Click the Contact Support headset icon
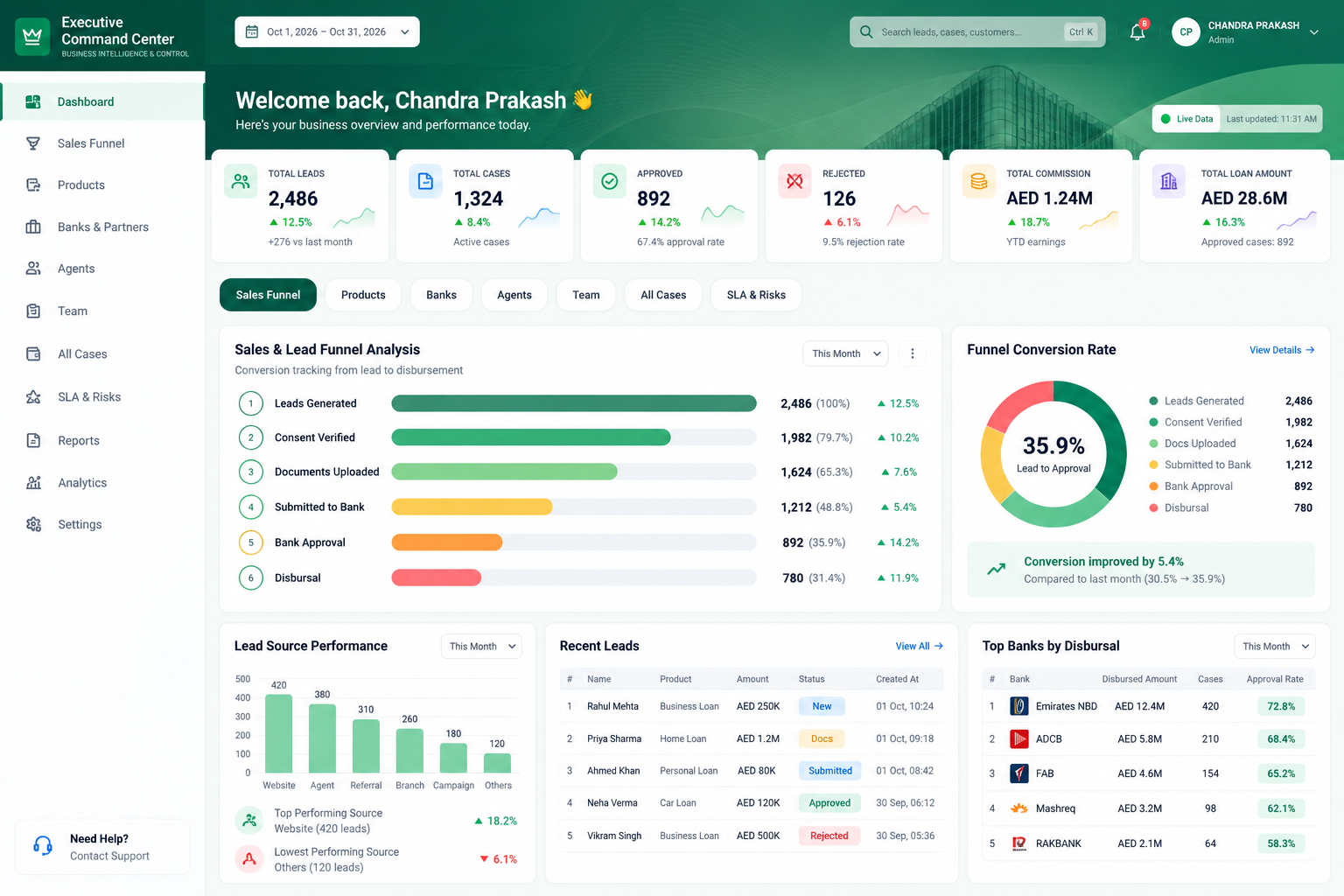 tap(42, 846)
